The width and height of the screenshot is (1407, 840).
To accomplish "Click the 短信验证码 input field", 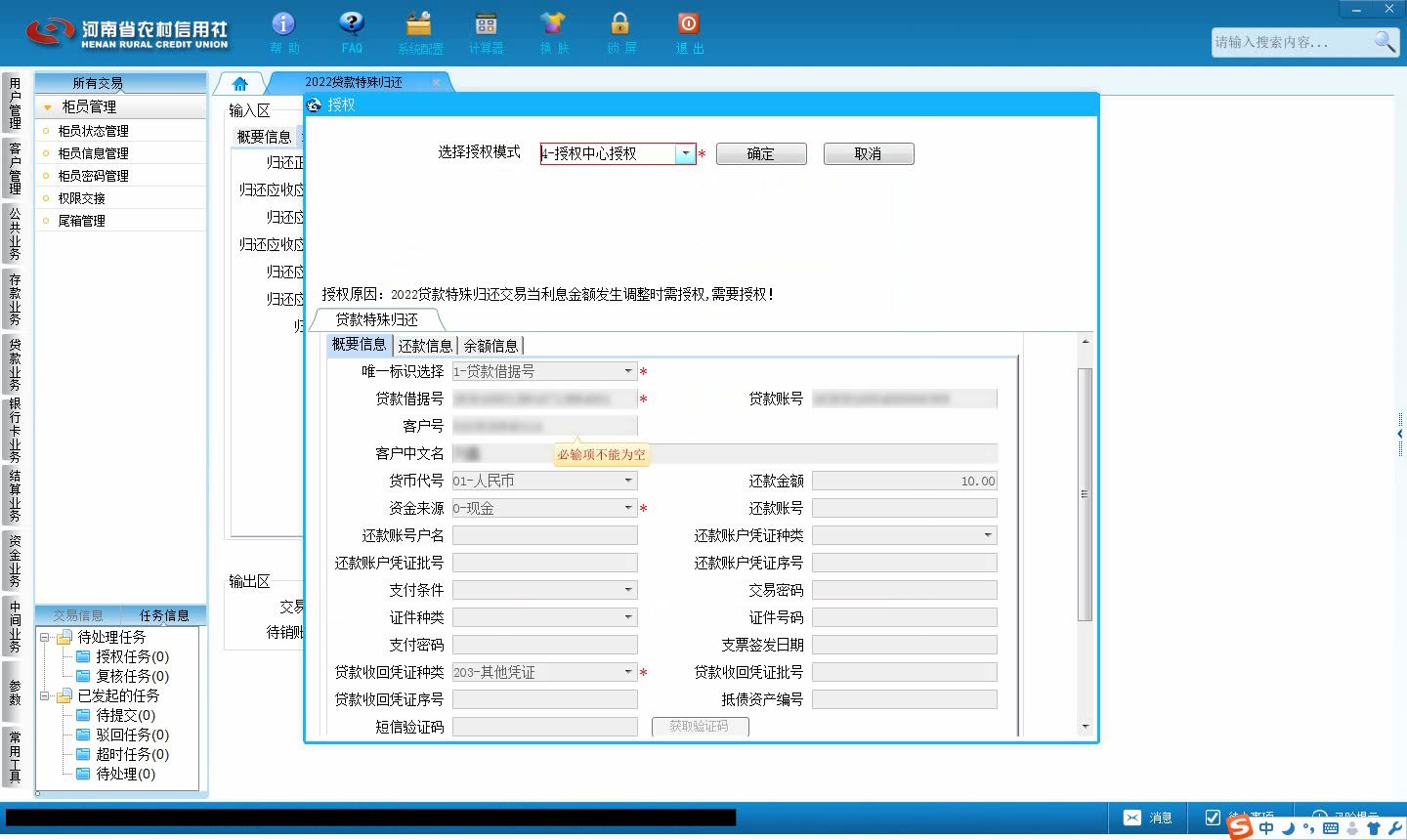I will [544, 727].
